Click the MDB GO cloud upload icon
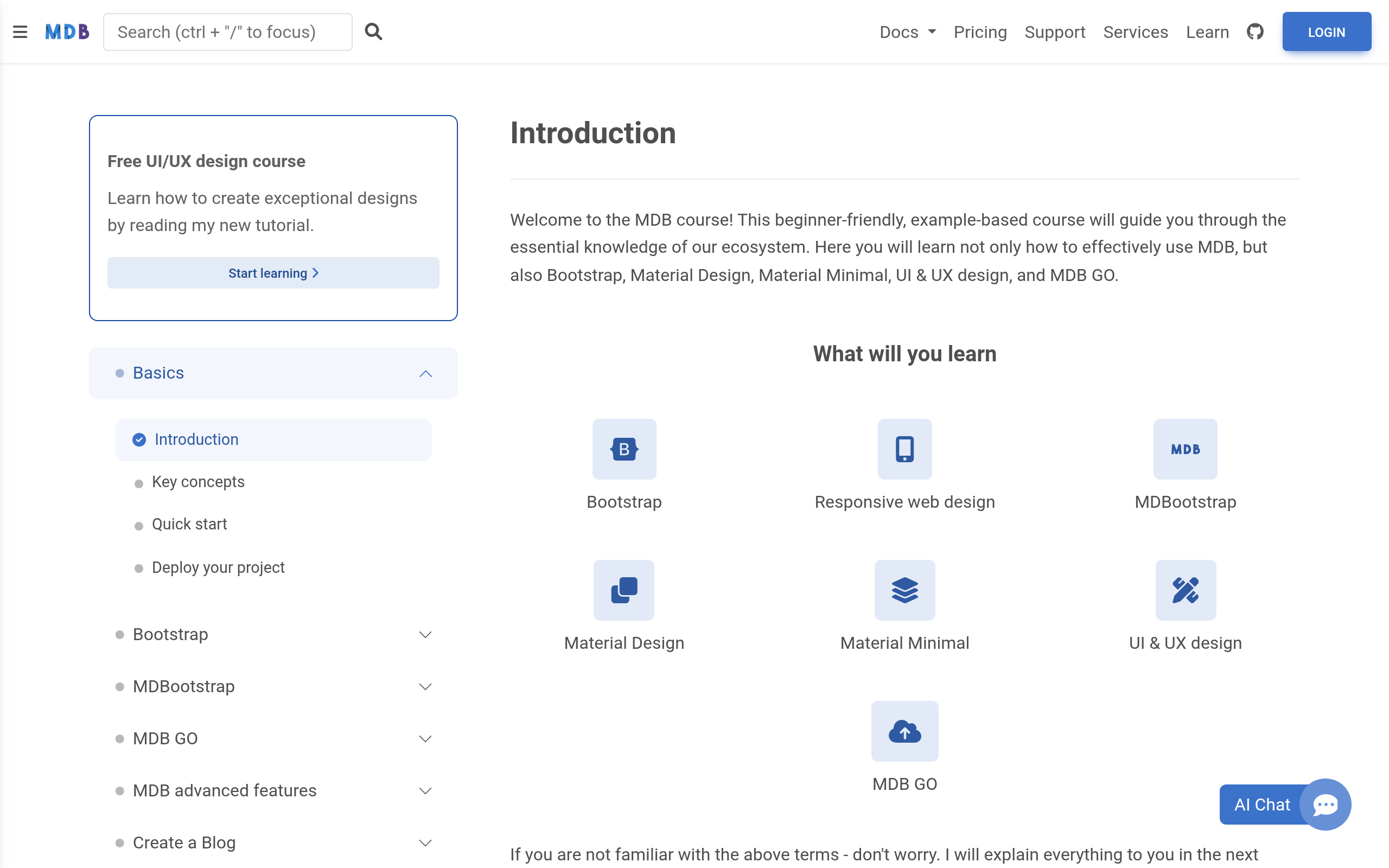 [x=904, y=731]
